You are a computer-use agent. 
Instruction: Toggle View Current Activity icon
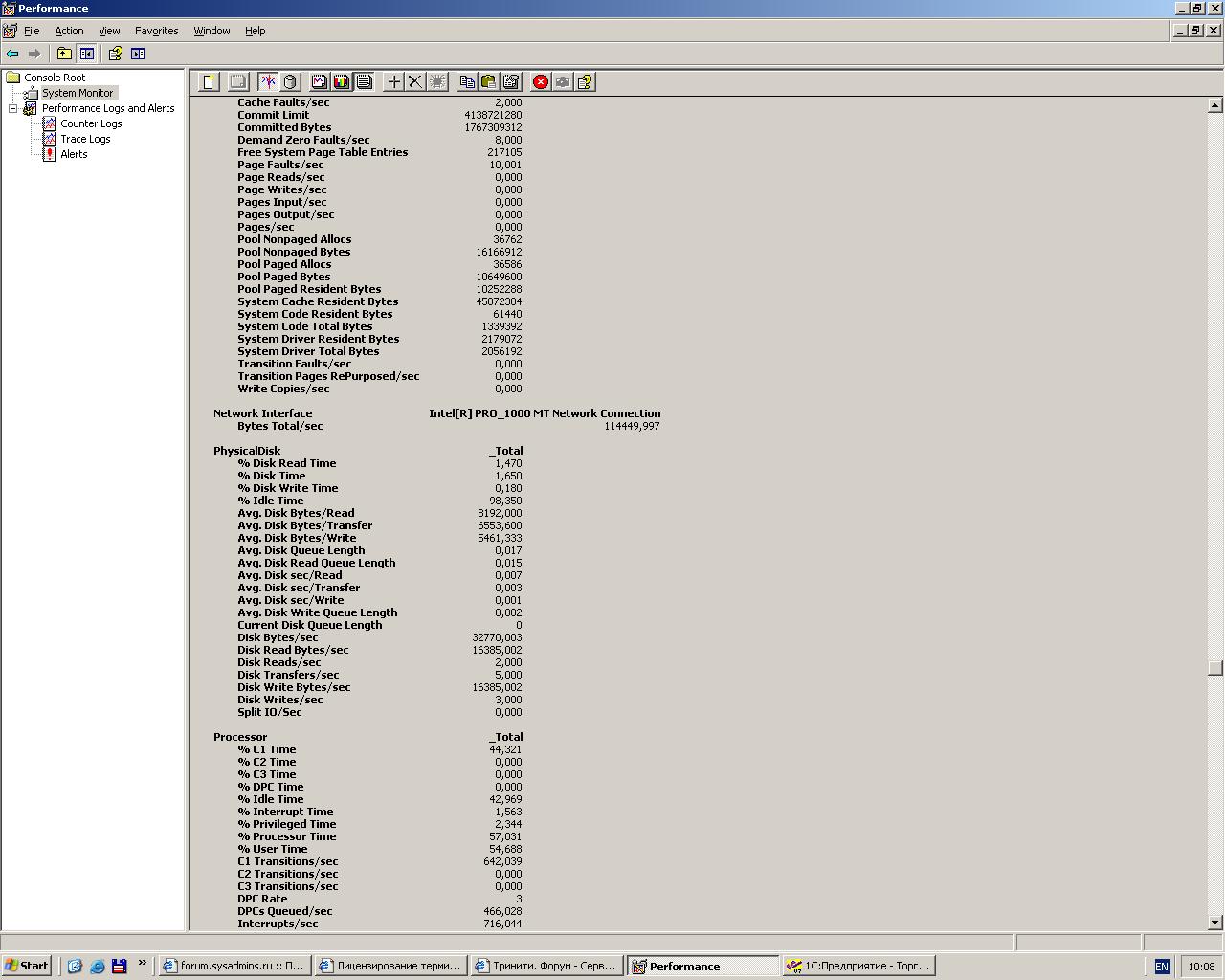click(x=268, y=82)
